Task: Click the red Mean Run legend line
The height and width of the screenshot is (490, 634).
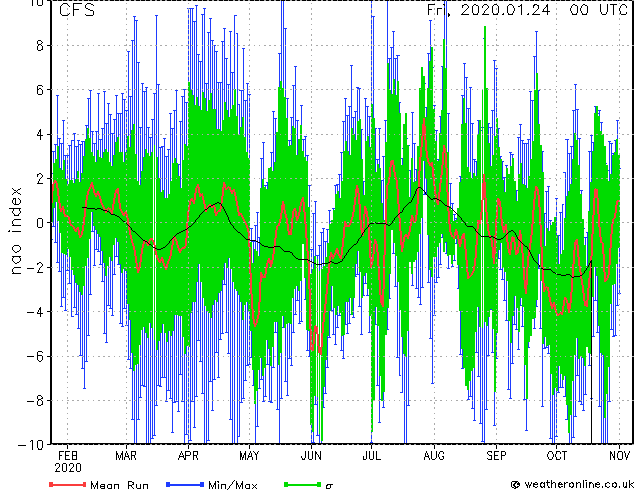Action: pos(68,484)
